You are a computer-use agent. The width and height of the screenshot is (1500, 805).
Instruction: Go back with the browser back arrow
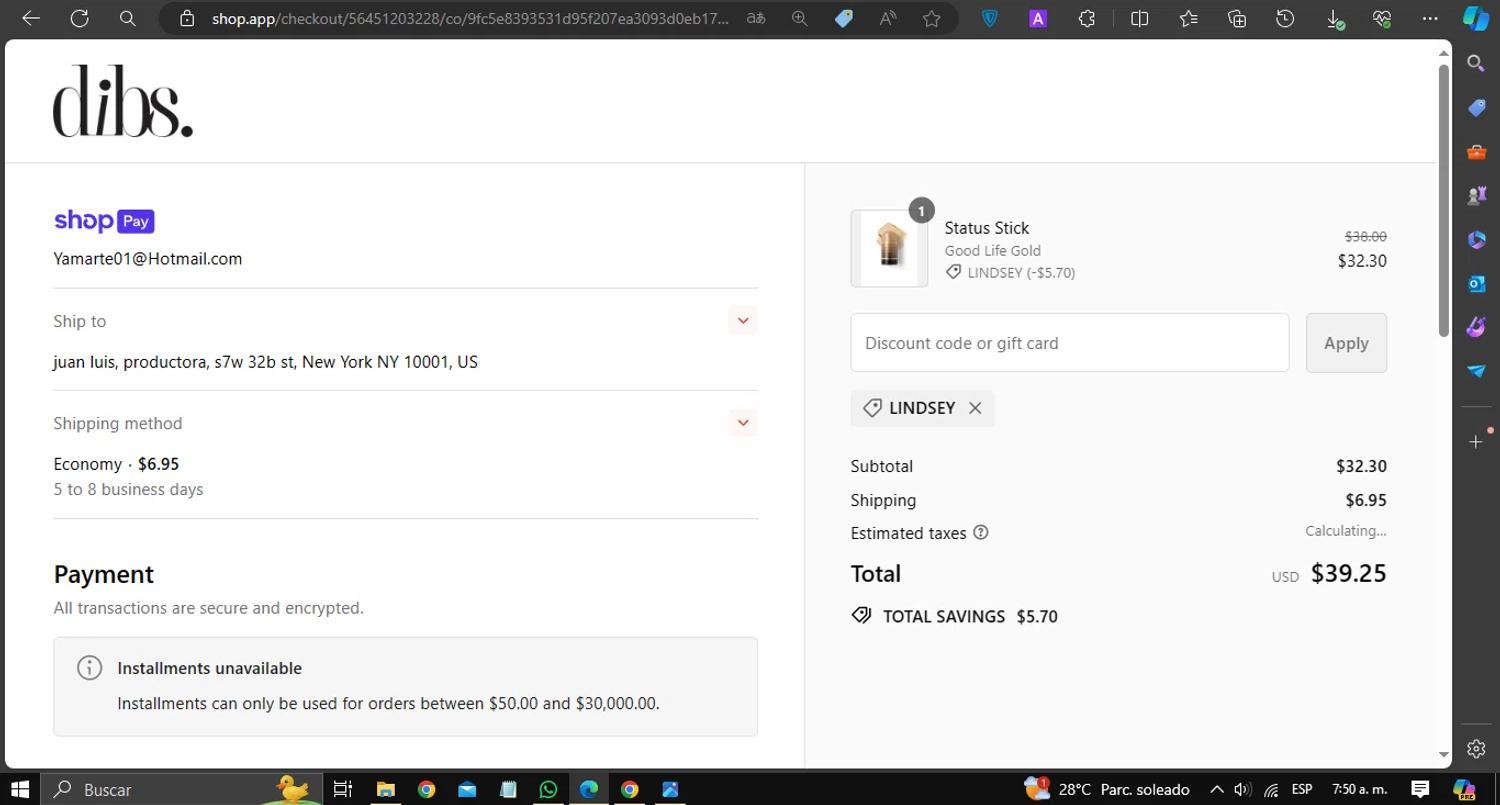click(31, 18)
